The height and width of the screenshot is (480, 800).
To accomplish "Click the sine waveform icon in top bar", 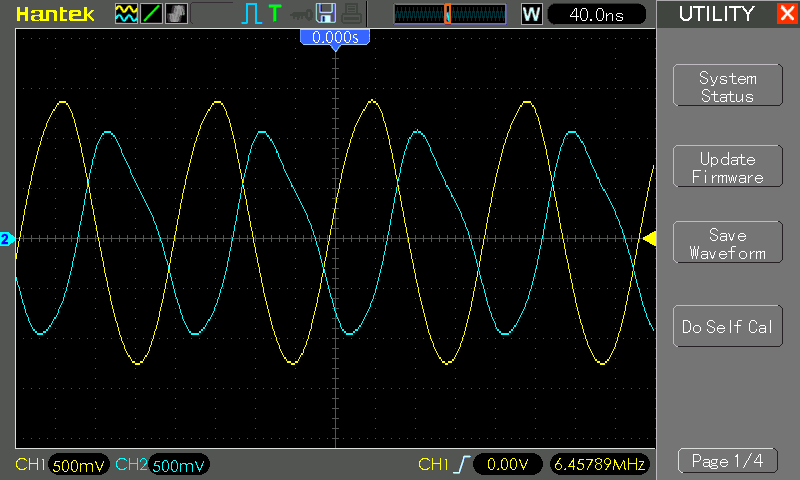I will pyautogui.click(x=126, y=14).
